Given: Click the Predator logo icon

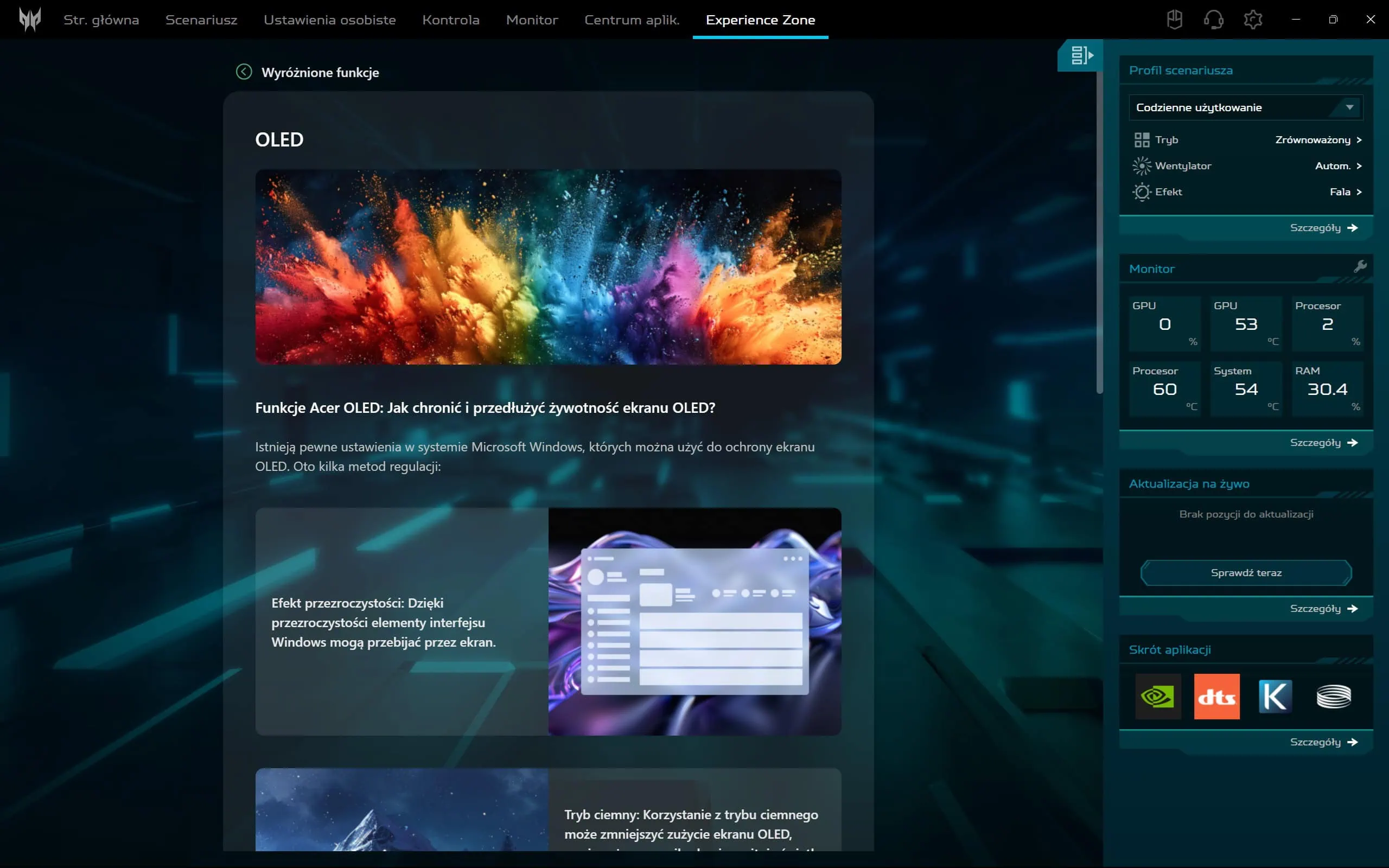Looking at the screenshot, I should click(30, 20).
